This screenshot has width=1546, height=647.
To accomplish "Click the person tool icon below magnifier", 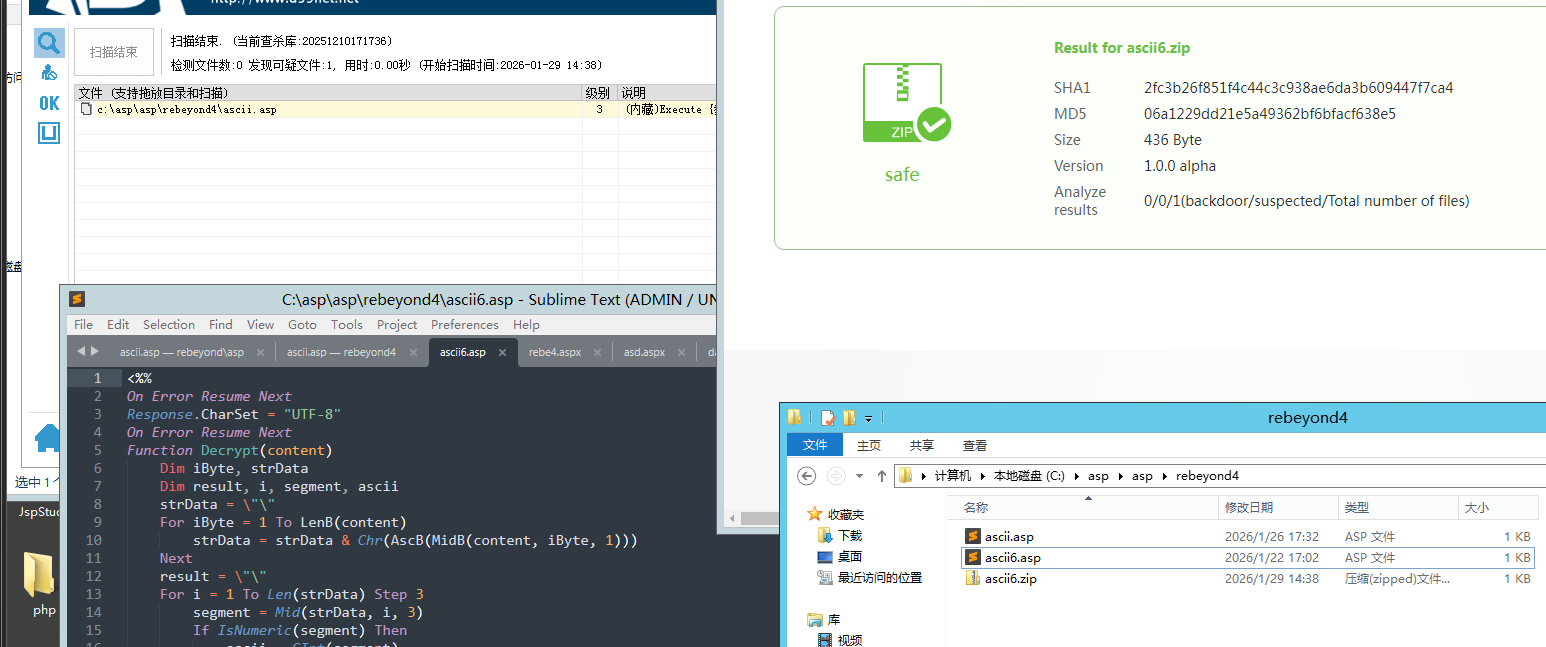I will tap(49, 73).
